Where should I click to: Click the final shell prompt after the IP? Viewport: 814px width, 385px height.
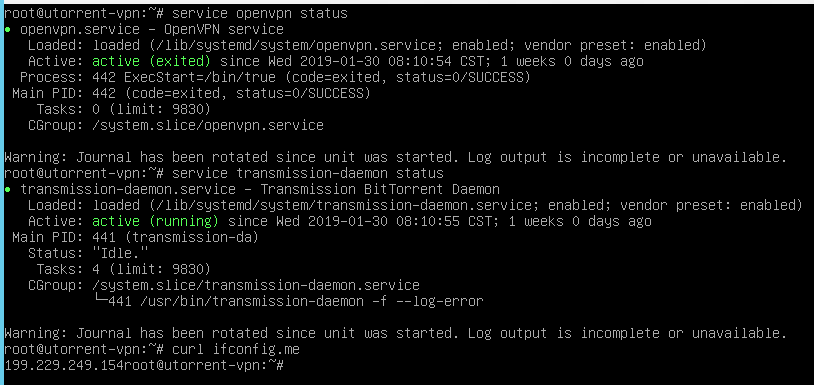tap(204, 365)
